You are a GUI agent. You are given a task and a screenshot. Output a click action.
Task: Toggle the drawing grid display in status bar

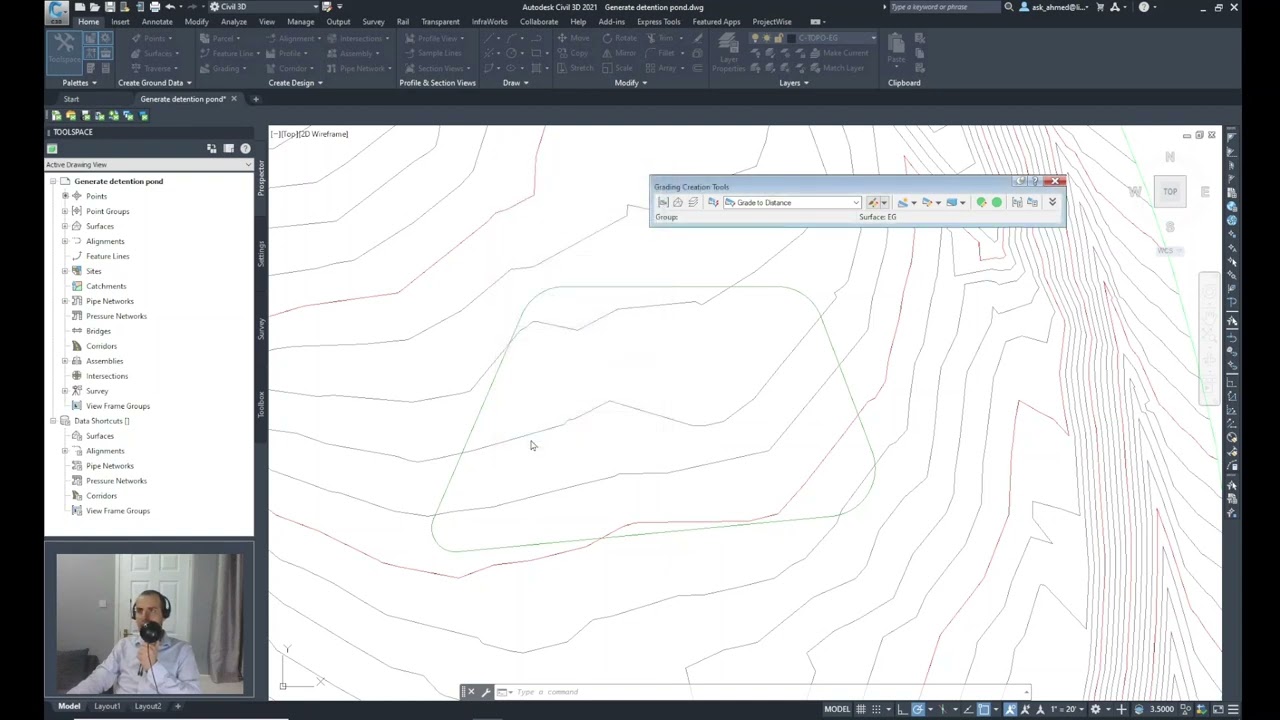[x=861, y=709]
